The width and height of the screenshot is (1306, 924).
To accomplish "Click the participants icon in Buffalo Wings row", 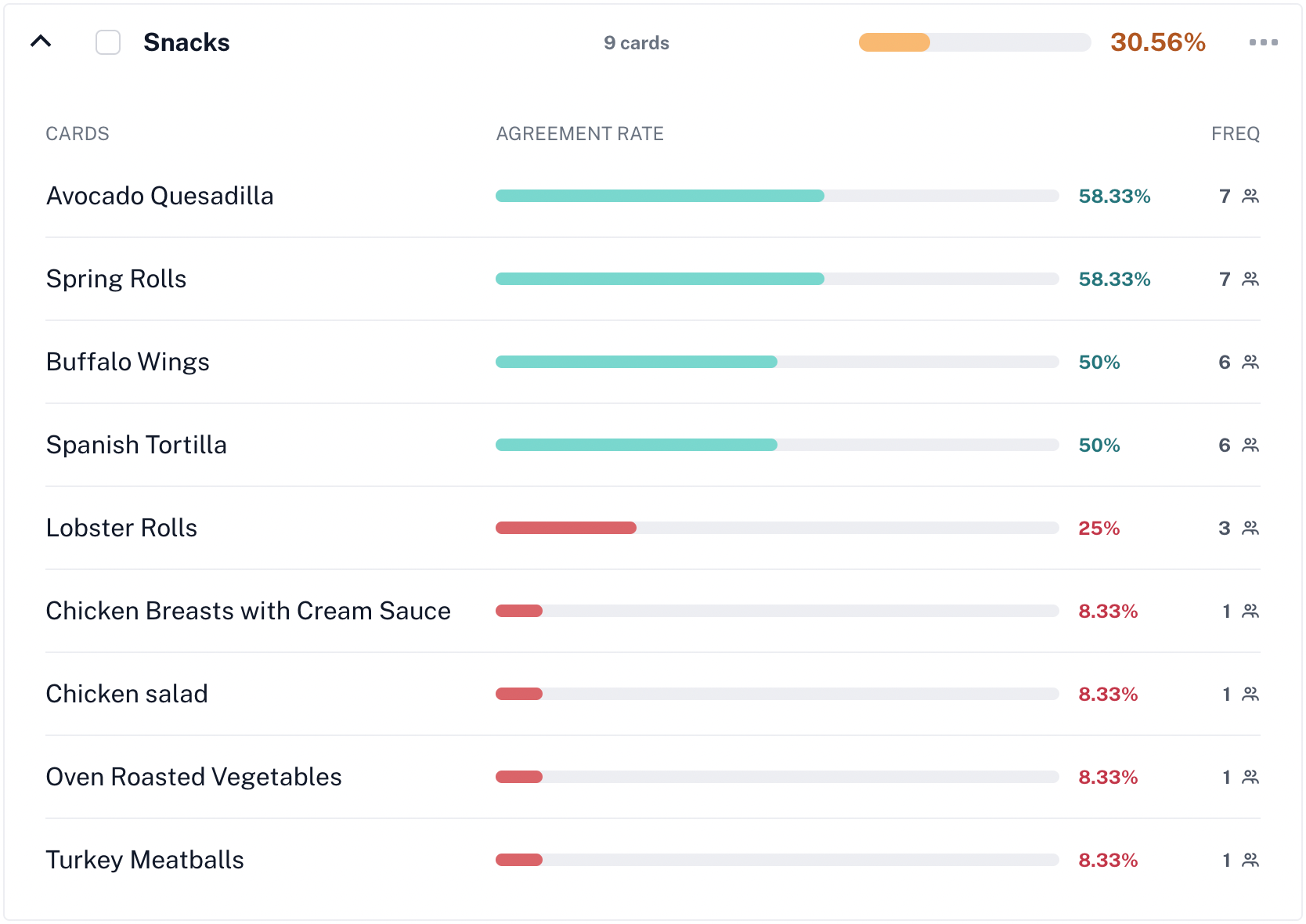I will 1250,362.
